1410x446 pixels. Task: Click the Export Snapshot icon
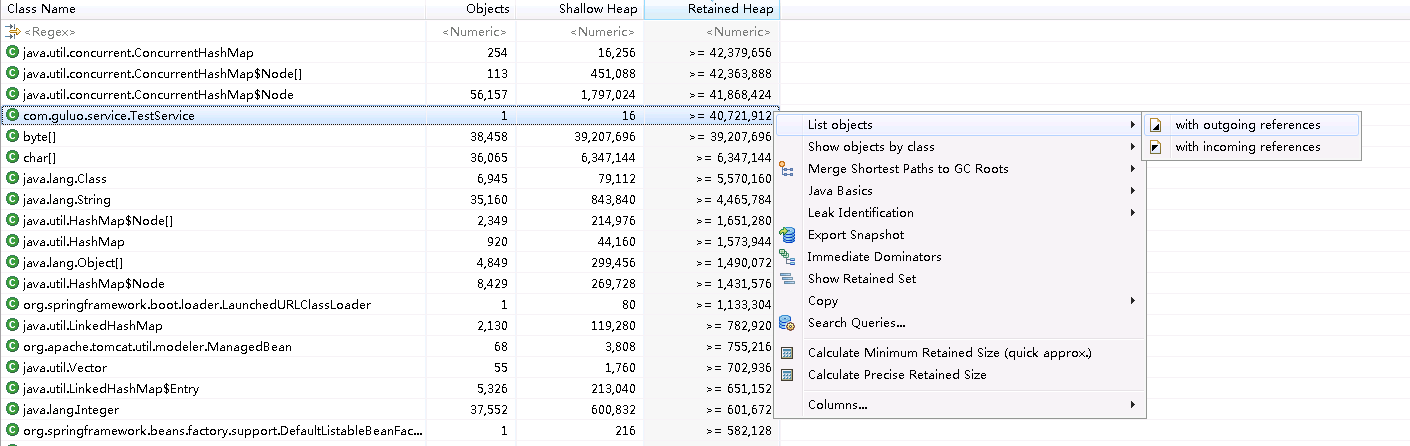[787, 235]
